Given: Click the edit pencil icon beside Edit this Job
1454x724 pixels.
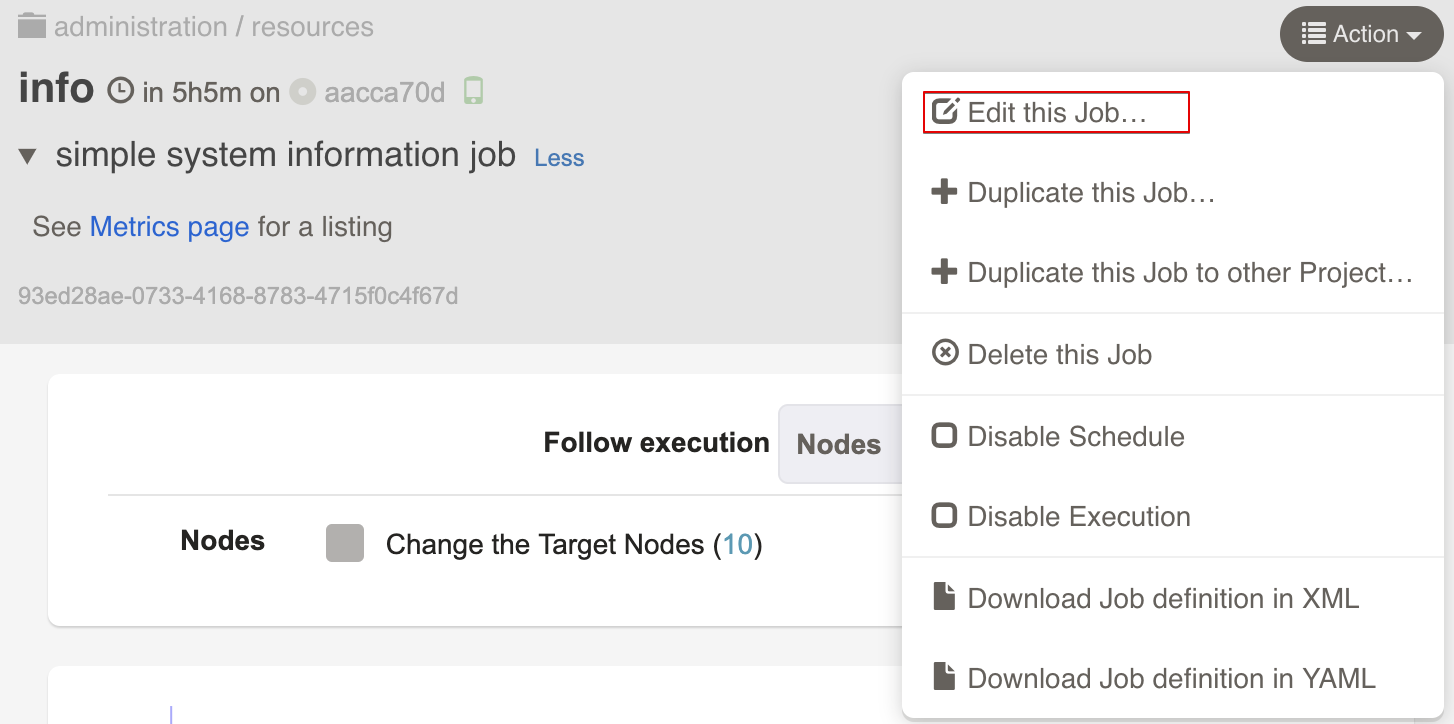Looking at the screenshot, I should pos(945,111).
